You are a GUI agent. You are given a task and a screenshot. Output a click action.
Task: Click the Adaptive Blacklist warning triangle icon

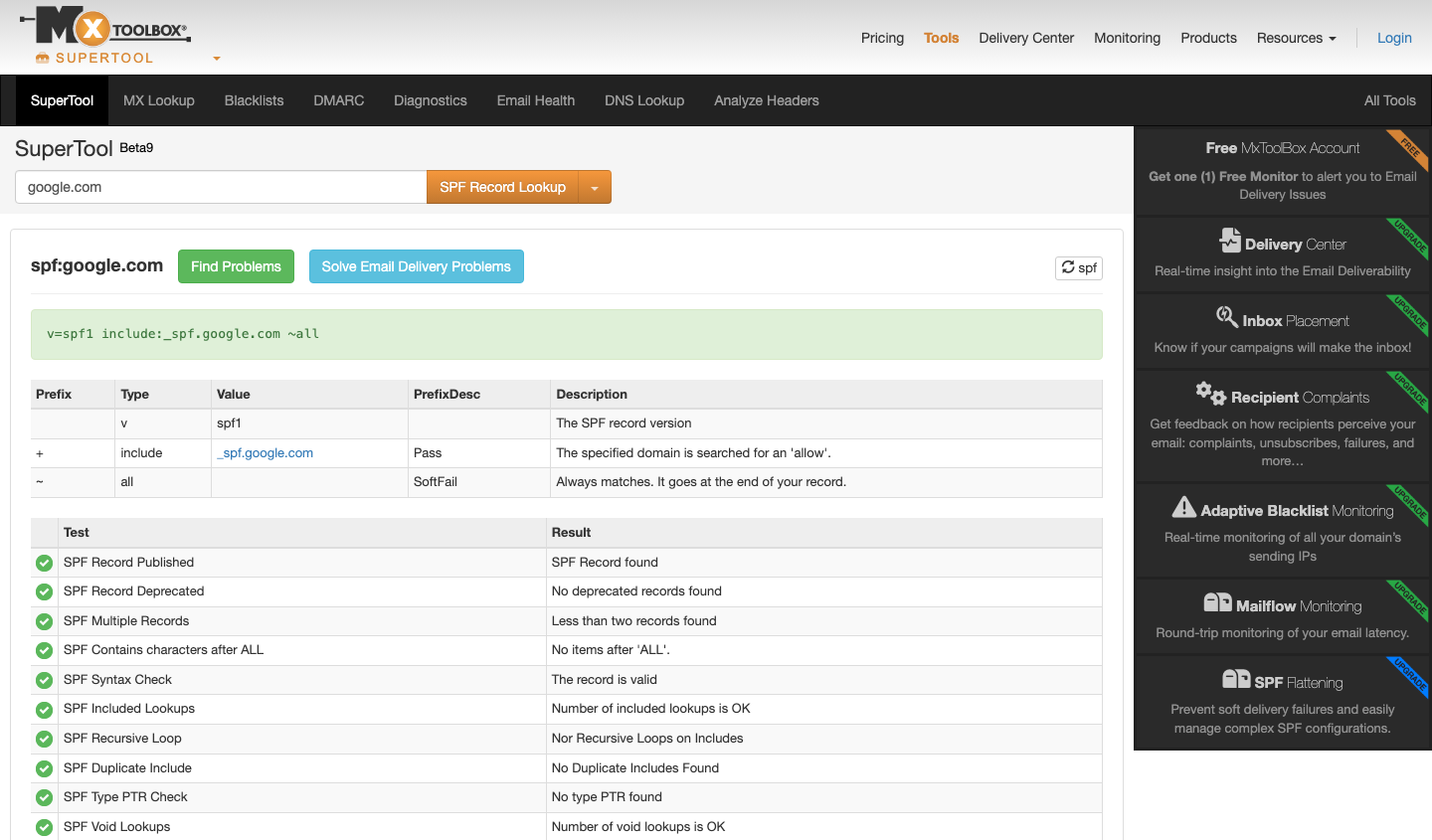pos(1184,507)
